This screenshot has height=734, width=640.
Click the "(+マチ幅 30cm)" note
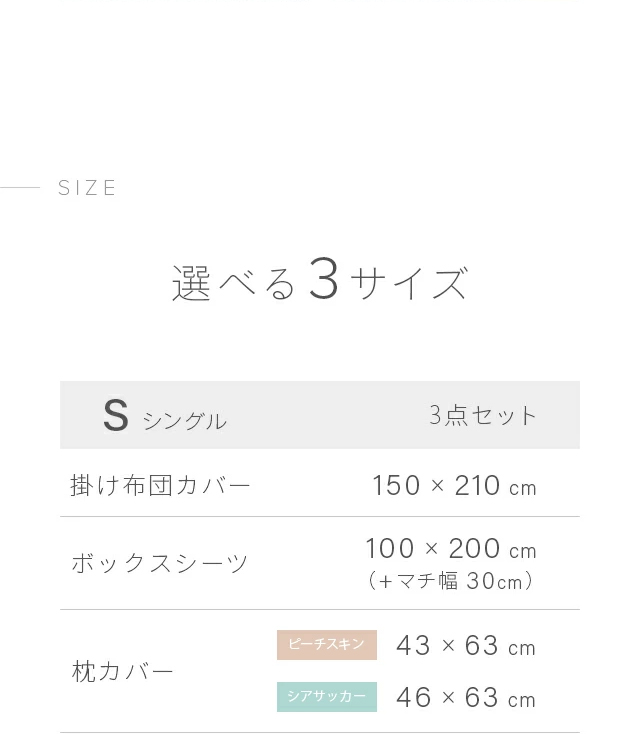point(451,581)
